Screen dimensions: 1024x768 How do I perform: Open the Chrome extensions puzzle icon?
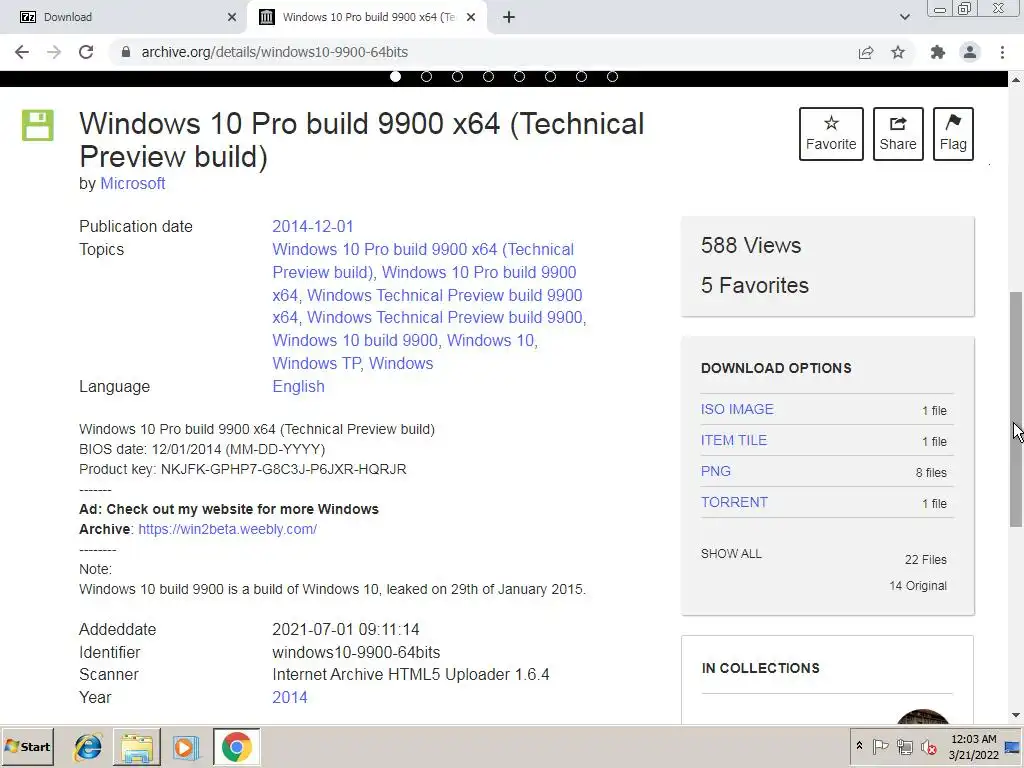coord(938,52)
